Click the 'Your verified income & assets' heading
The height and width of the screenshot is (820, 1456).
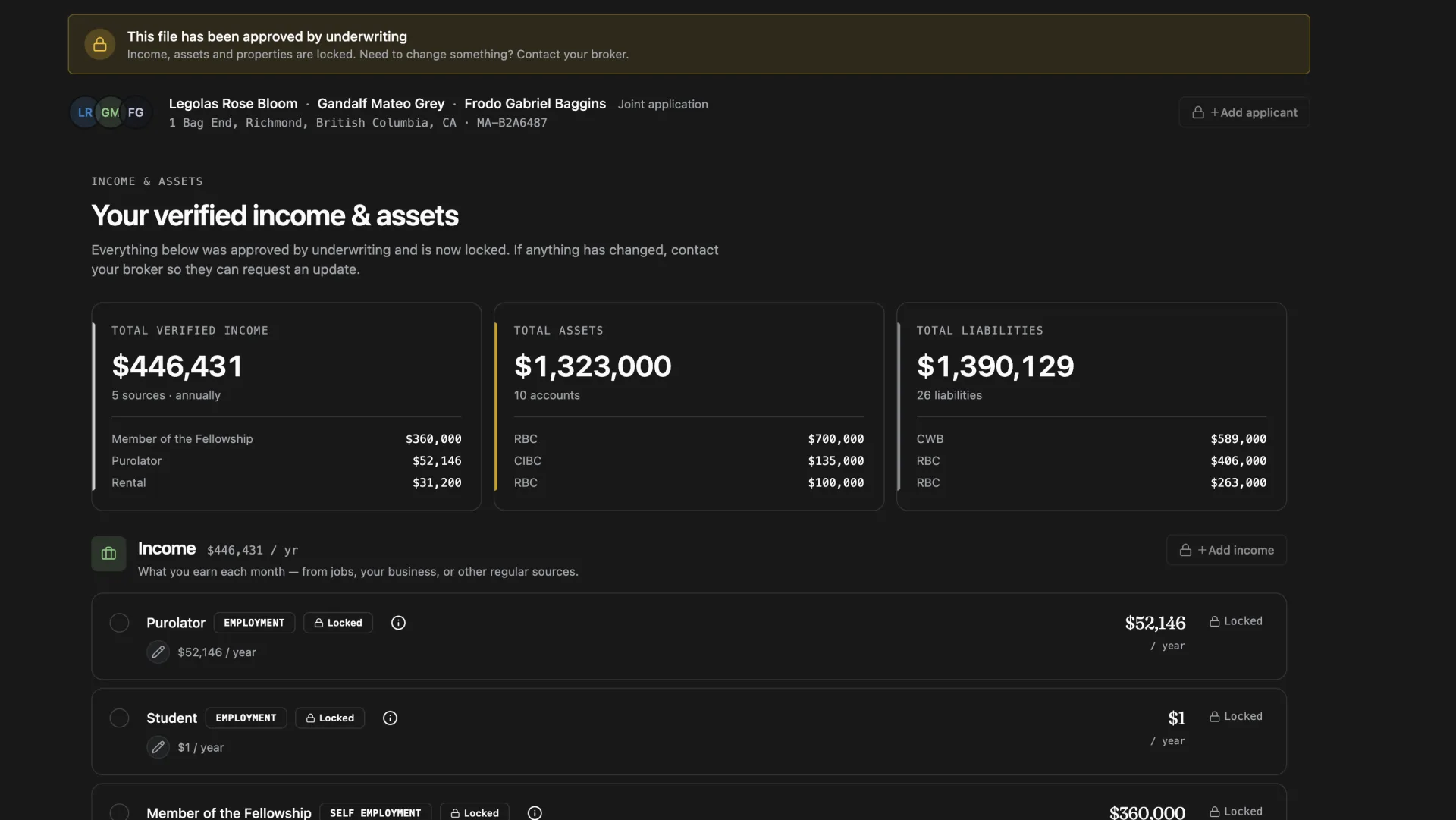(x=275, y=215)
